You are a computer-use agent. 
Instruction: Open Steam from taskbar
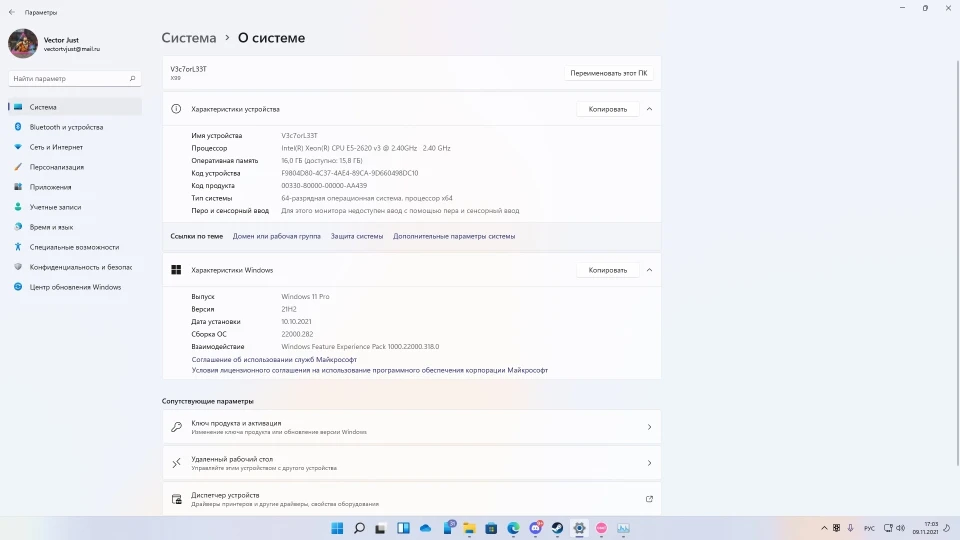point(557,528)
